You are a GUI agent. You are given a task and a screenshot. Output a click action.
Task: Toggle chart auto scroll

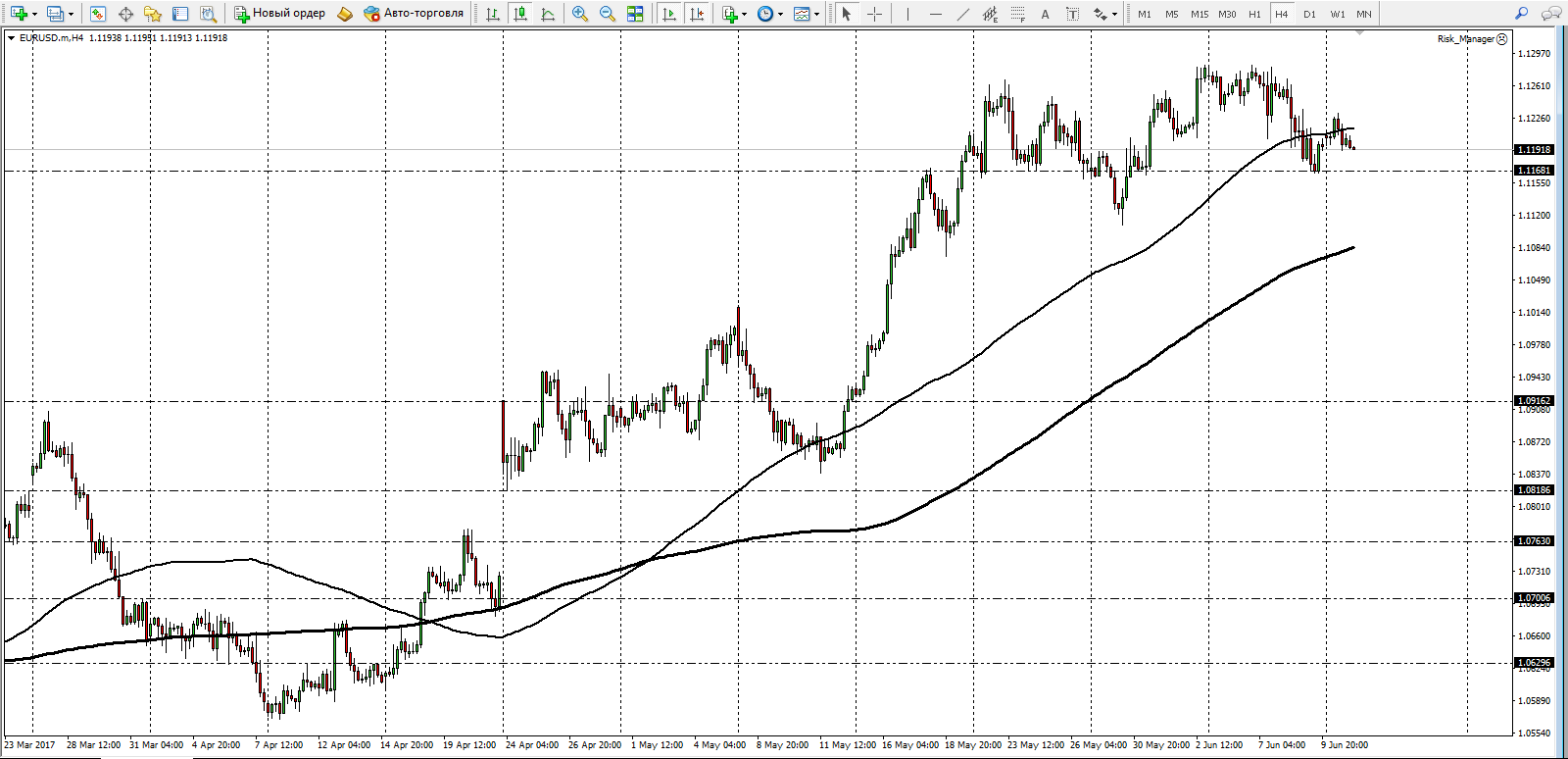[669, 14]
